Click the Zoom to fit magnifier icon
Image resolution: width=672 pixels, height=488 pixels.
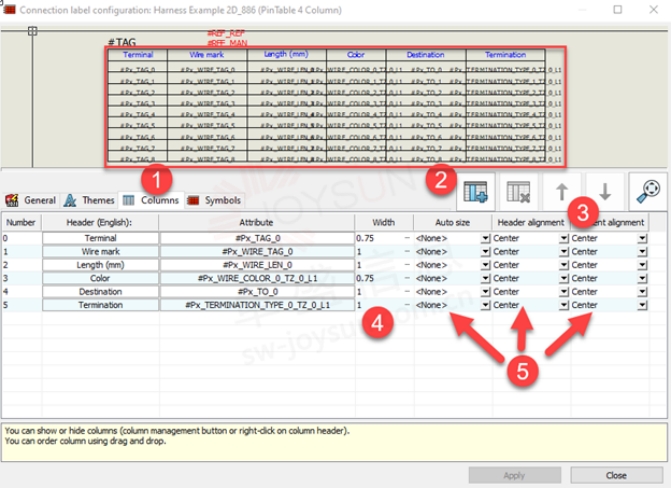click(648, 191)
